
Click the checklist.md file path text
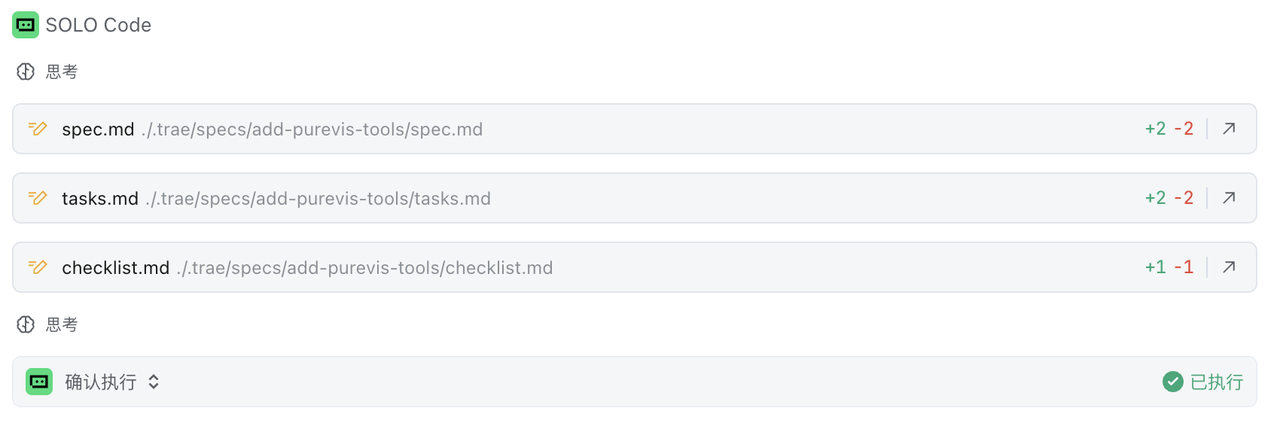click(x=364, y=267)
